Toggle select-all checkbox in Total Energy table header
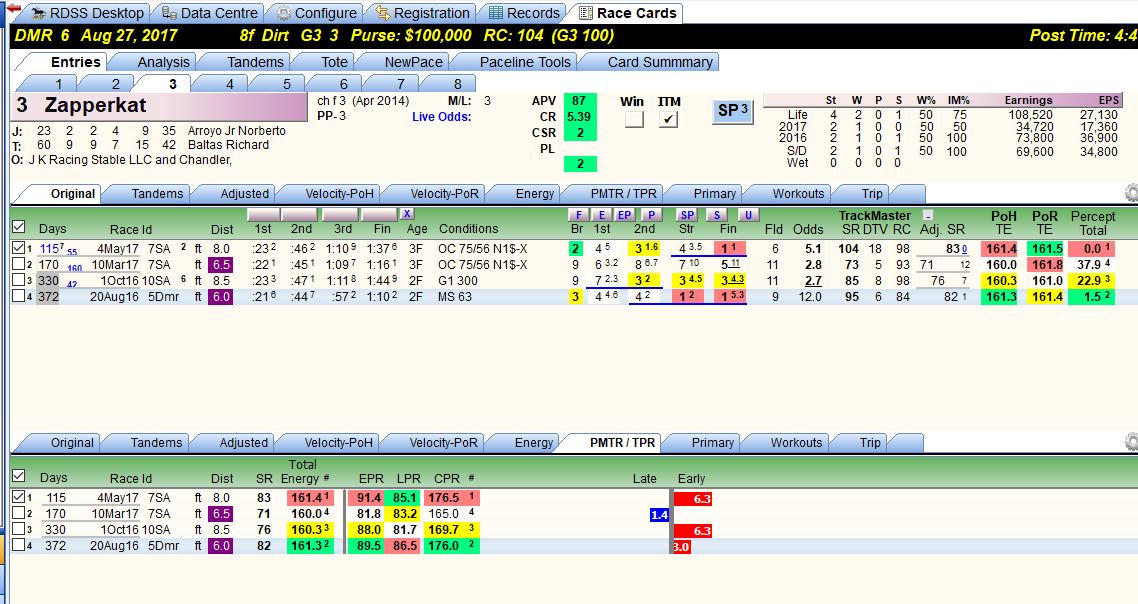The height and width of the screenshot is (604, 1138). (x=19, y=476)
